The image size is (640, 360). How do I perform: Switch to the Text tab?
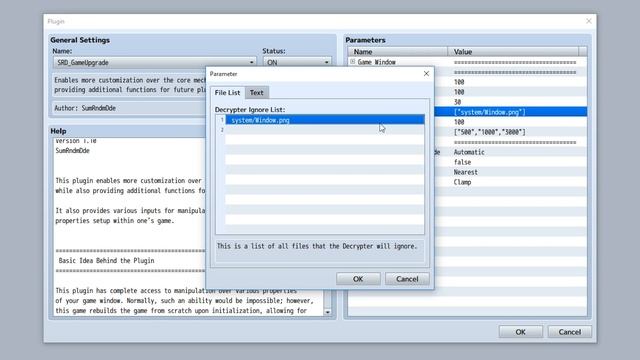click(x=256, y=93)
